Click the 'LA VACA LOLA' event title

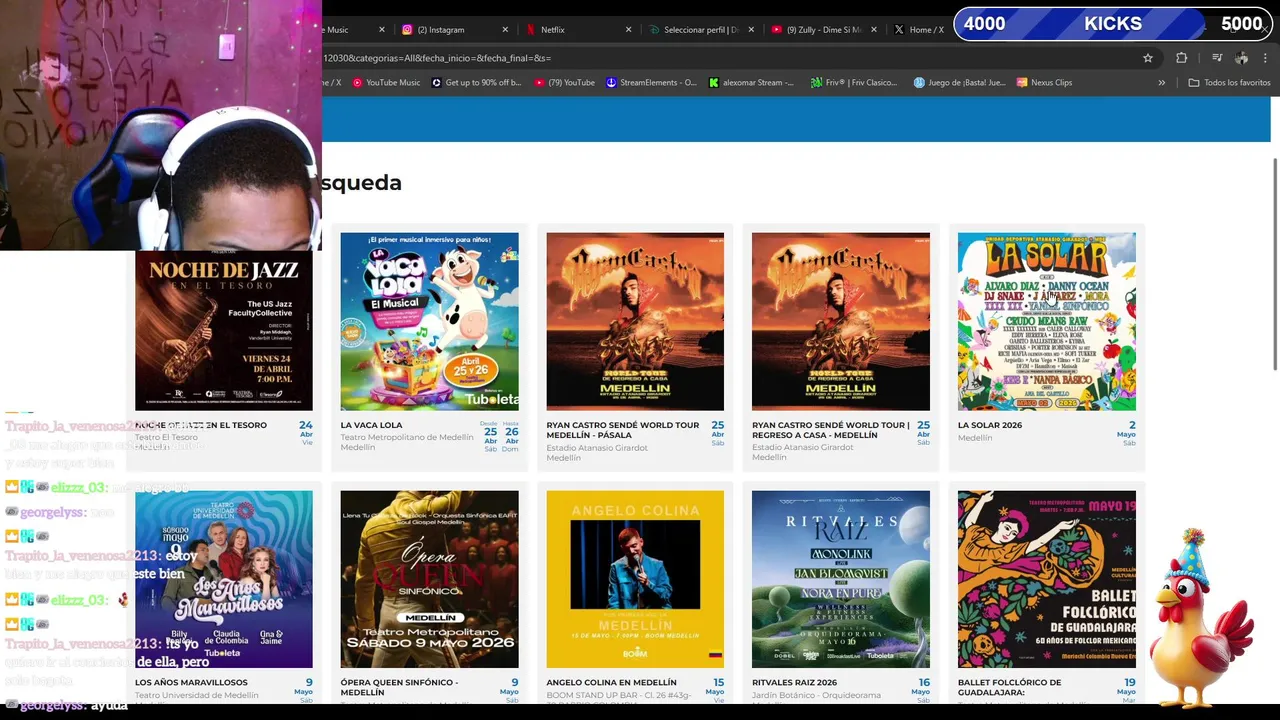(371, 425)
